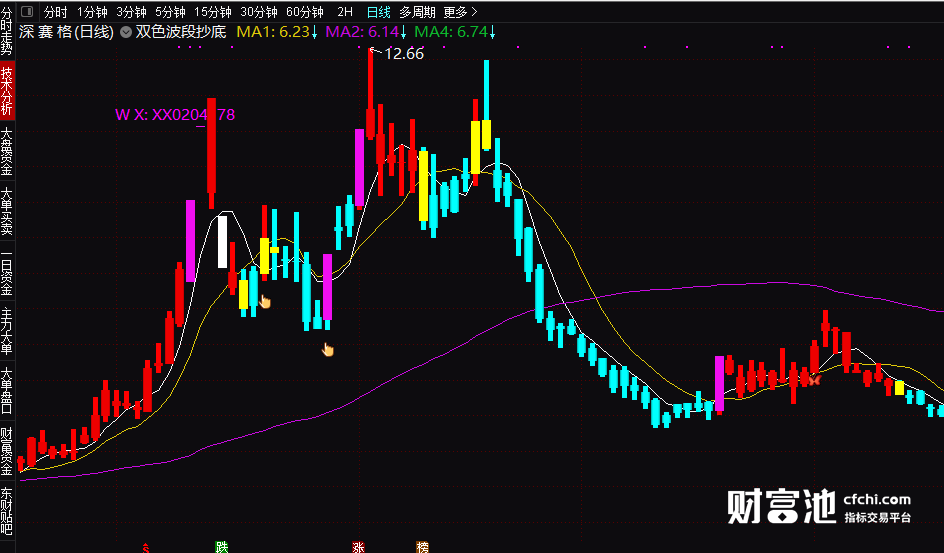Click the red 涨 marker at chart bottom
The image size is (944, 553).
coord(358,547)
